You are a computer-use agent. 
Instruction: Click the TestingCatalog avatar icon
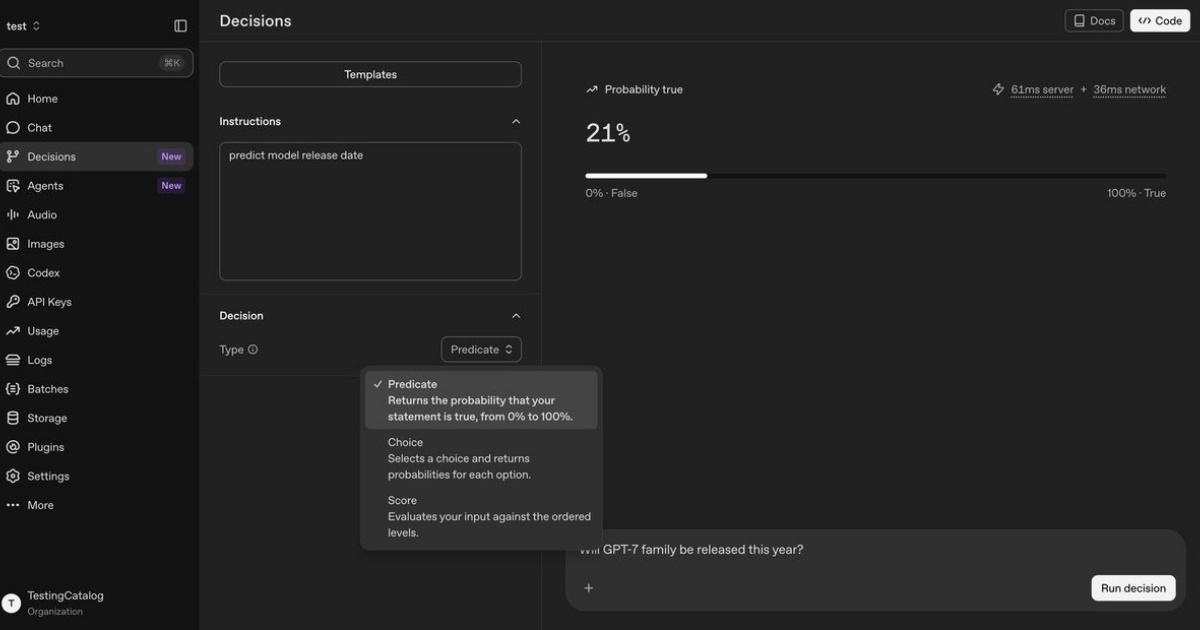point(11,603)
